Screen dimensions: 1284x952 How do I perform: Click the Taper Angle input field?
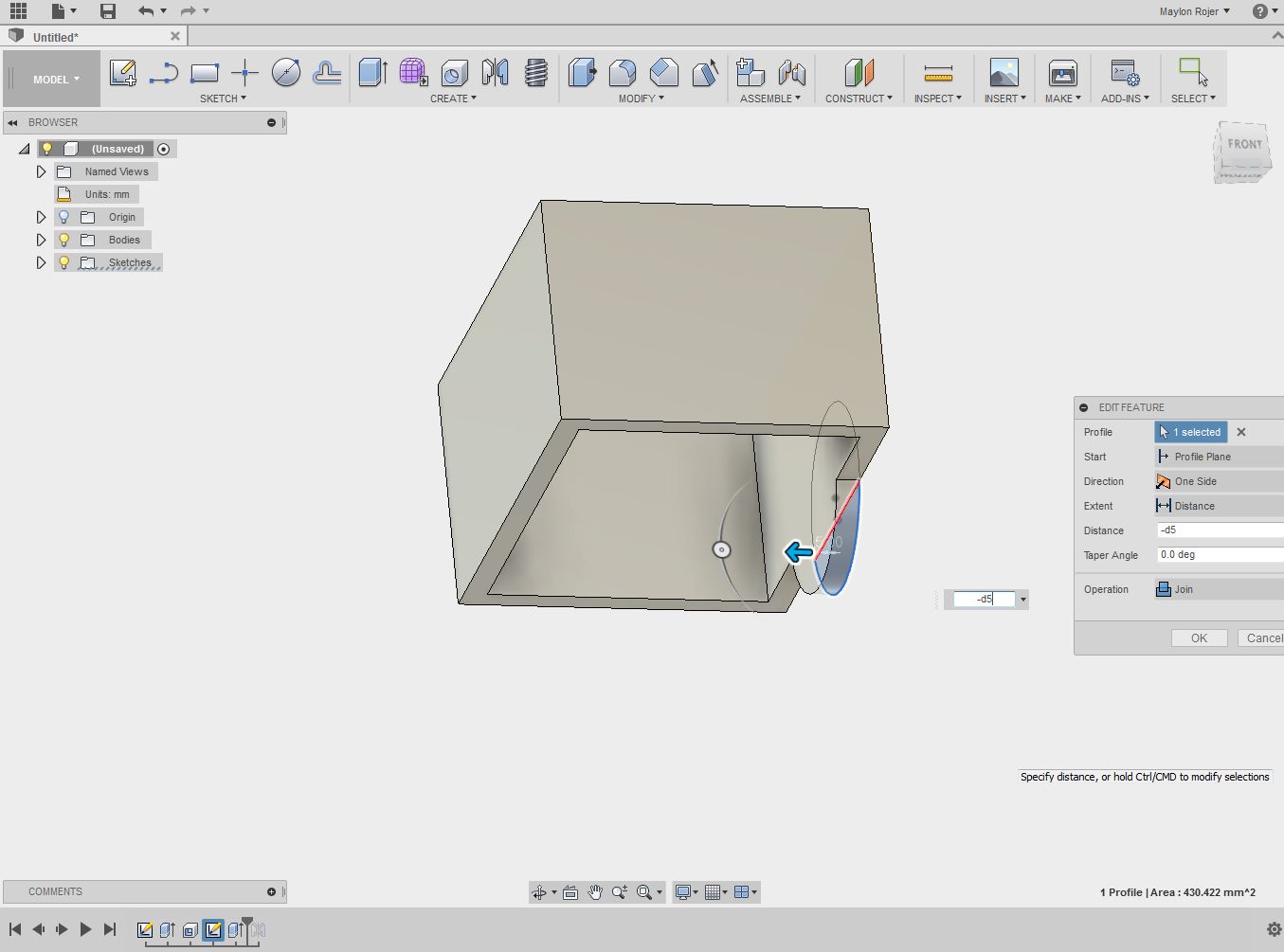point(1219,555)
